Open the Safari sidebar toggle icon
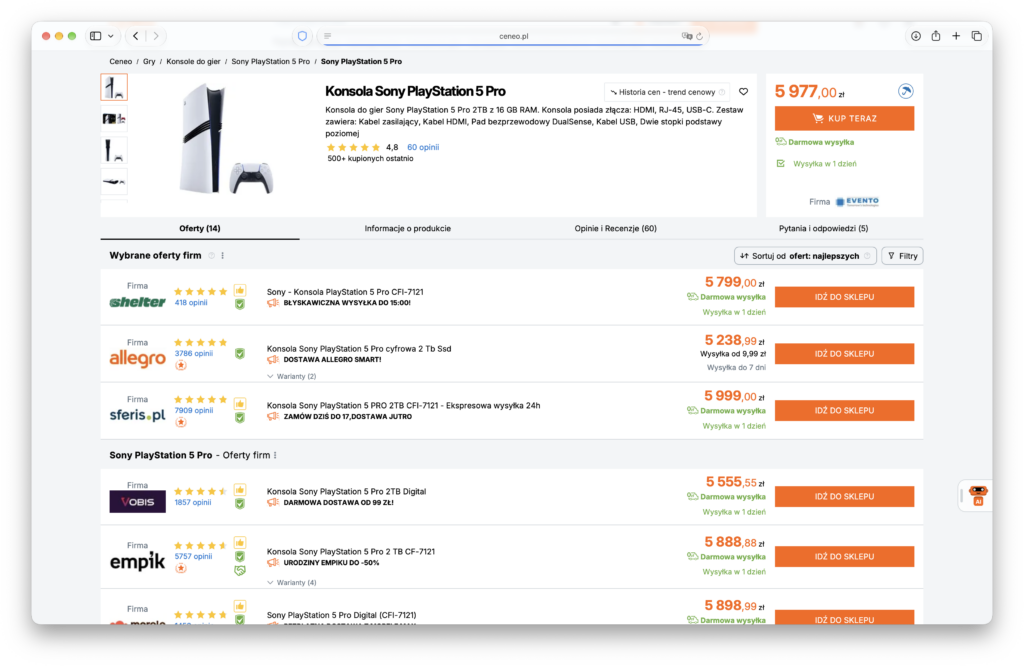 [95, 36]
